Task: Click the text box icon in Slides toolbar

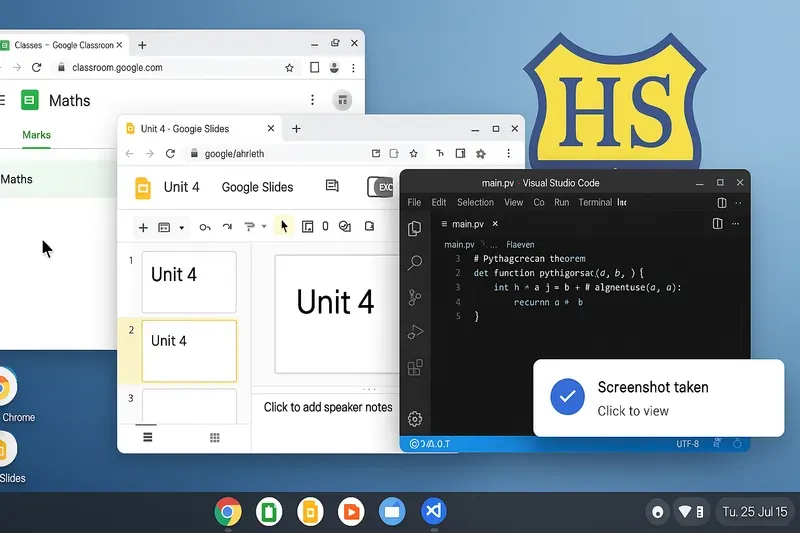Action: (x=307, y=226)
